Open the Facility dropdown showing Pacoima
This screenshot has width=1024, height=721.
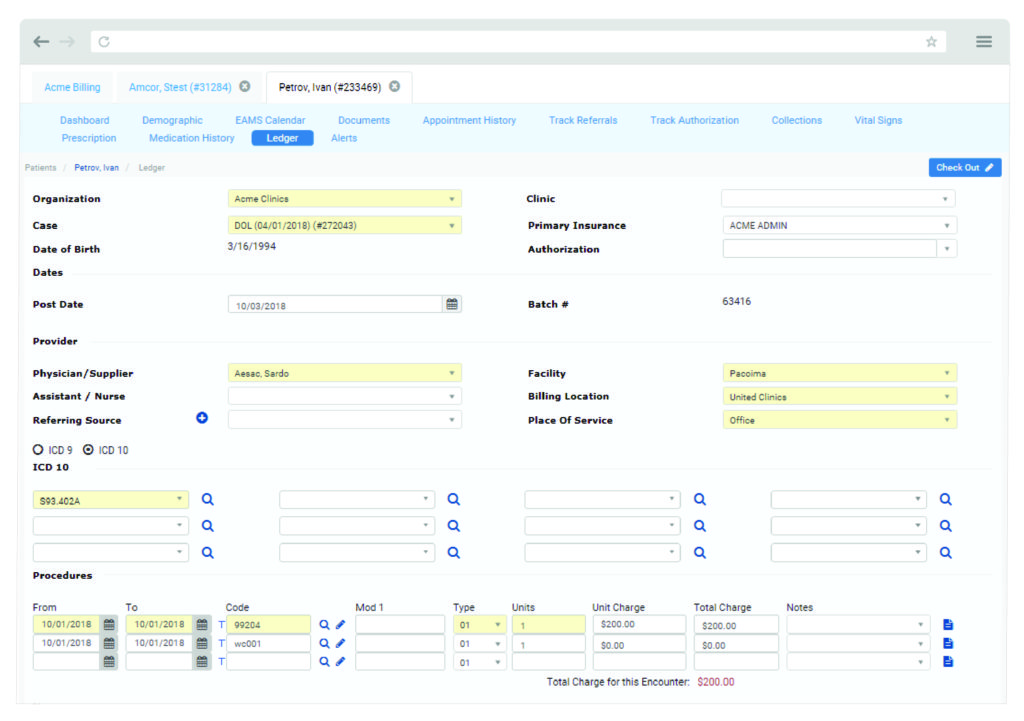(x=840, y=373)
